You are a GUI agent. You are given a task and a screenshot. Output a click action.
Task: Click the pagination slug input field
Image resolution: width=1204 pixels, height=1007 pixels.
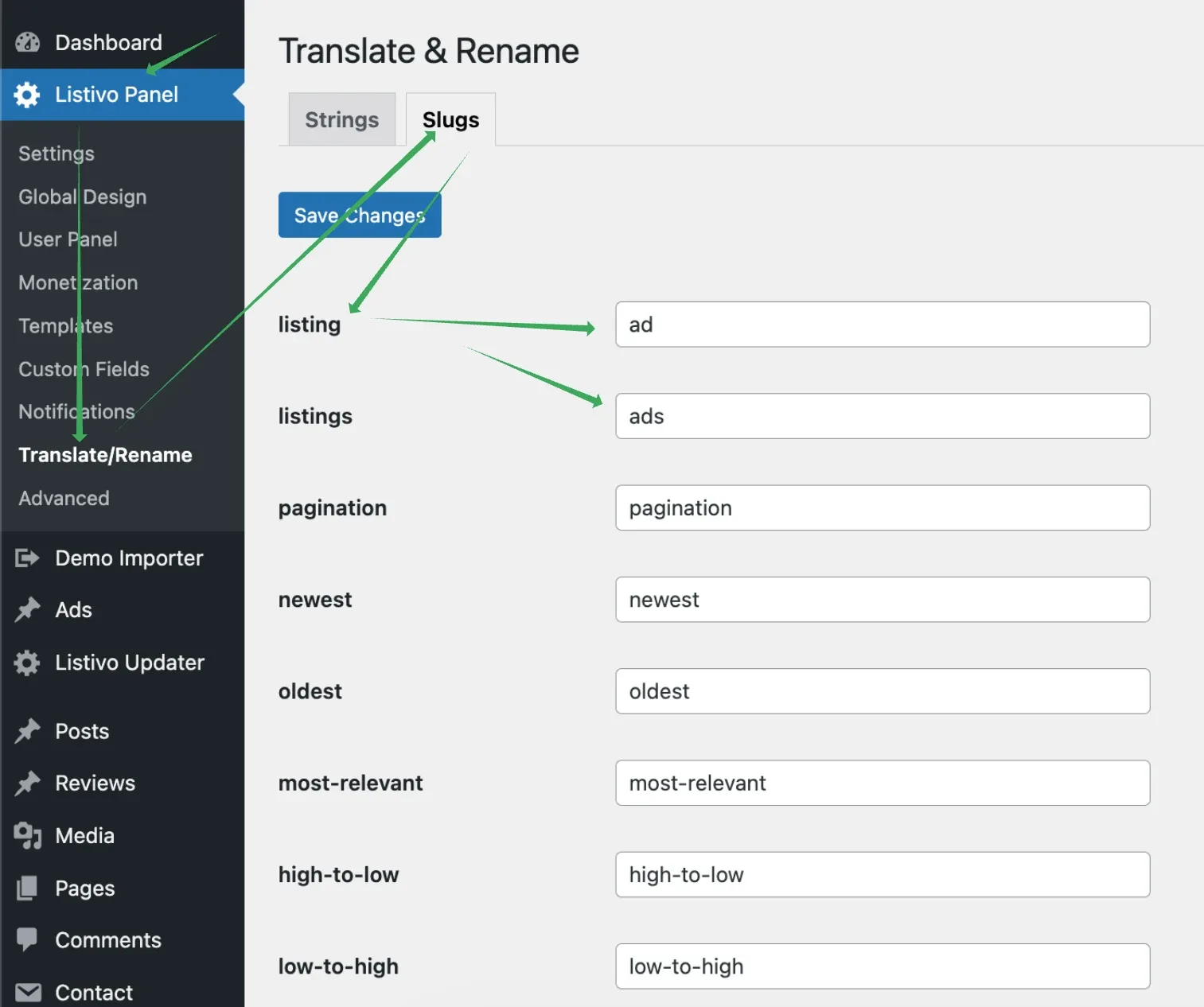point(883,508)
